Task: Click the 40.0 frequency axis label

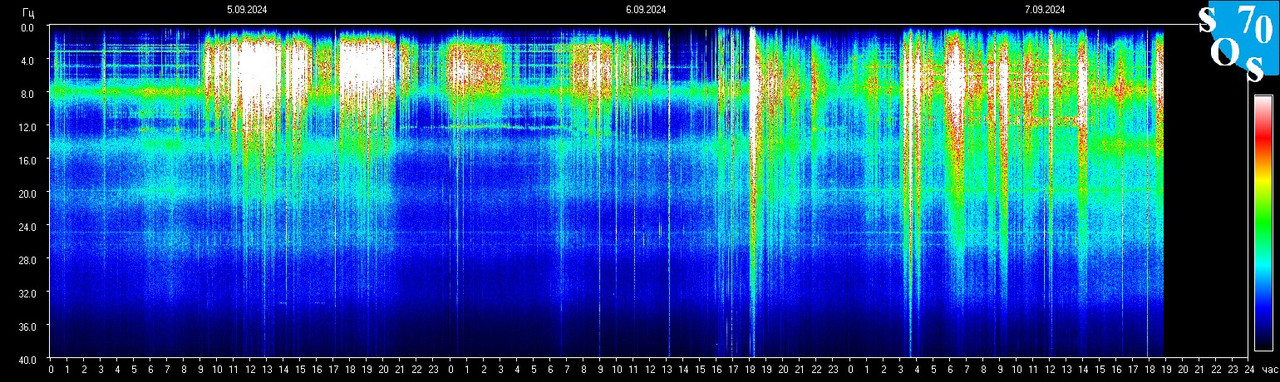Action: coord(28,359)
